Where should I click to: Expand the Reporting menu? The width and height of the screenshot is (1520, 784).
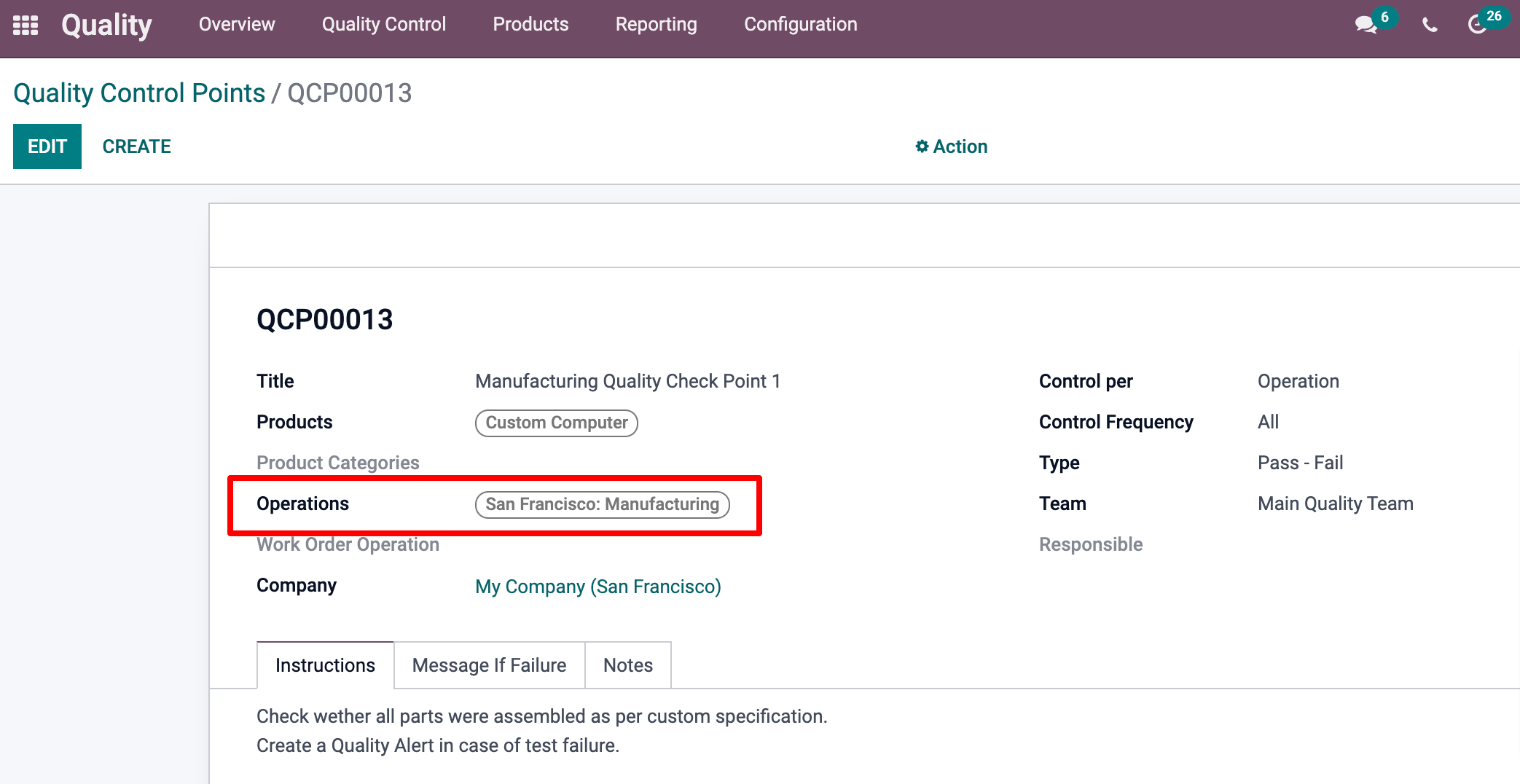coord(656,25)
